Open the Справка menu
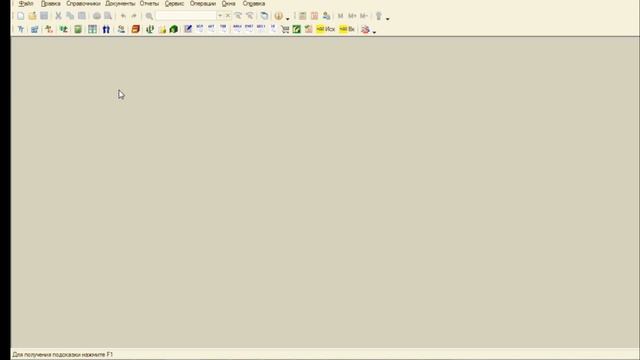Image resolution: width=640 pixels, height=360 pixels. pos(254,4)
